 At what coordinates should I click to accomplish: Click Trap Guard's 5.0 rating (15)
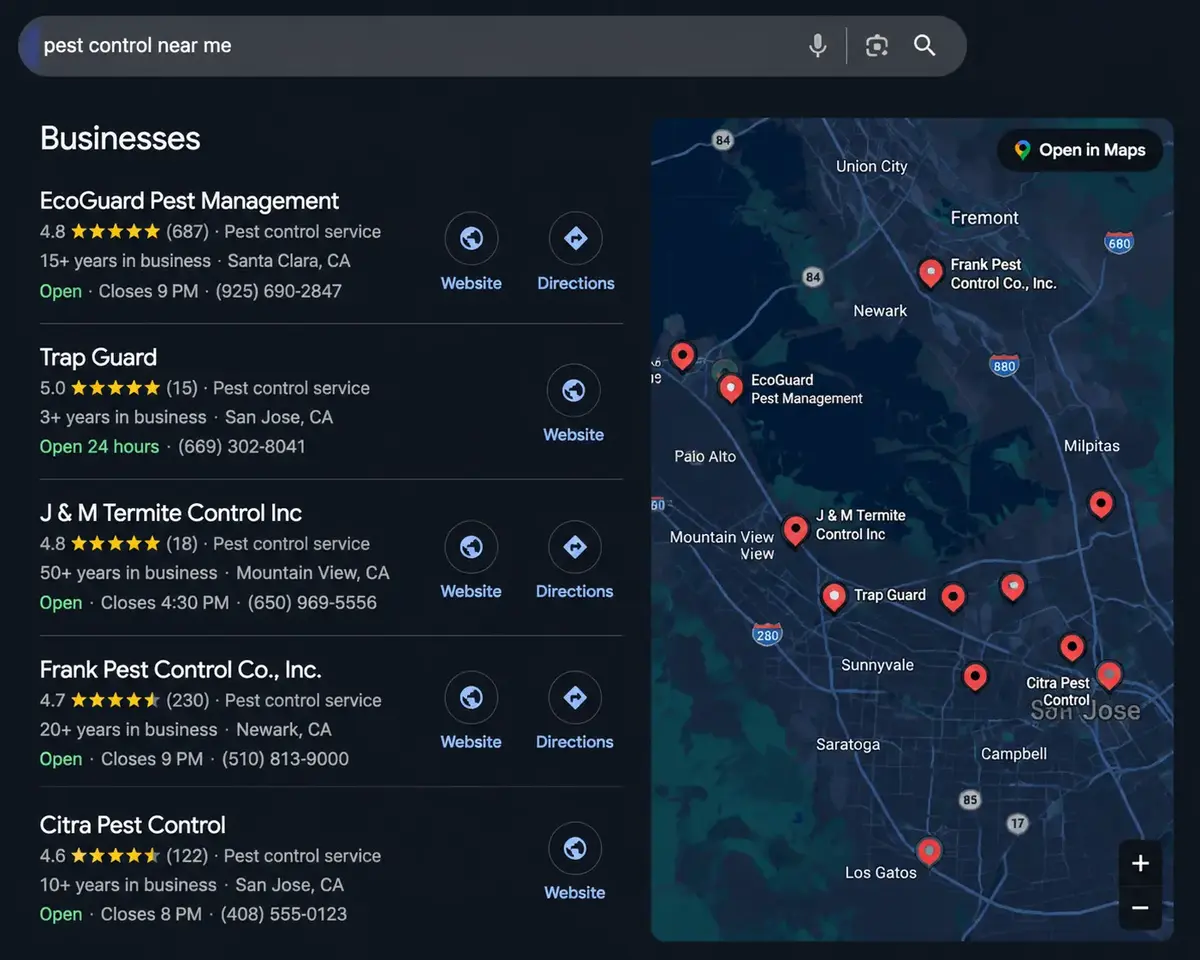(119, 388)
